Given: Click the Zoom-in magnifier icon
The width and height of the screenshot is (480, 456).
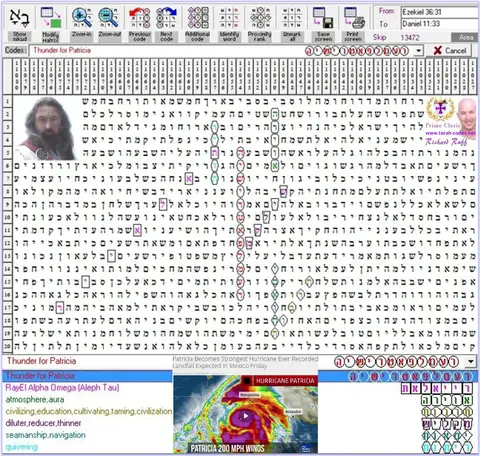Looking at the screenshot, I should (82, 18).
